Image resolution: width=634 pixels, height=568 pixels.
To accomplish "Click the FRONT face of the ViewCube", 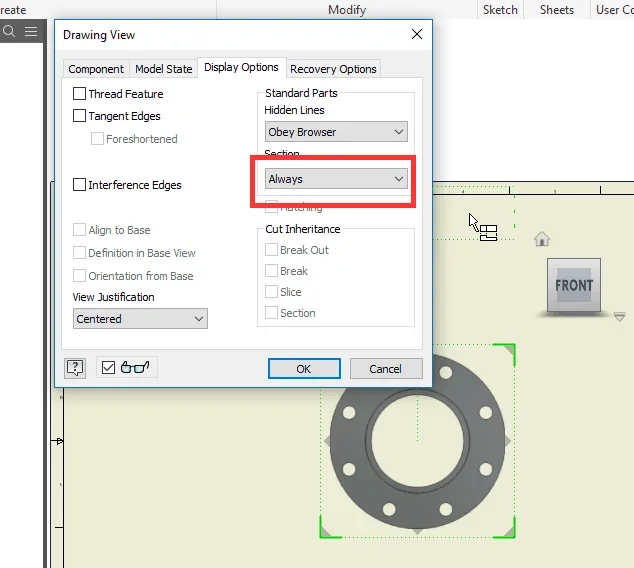I will click(574, 285).
